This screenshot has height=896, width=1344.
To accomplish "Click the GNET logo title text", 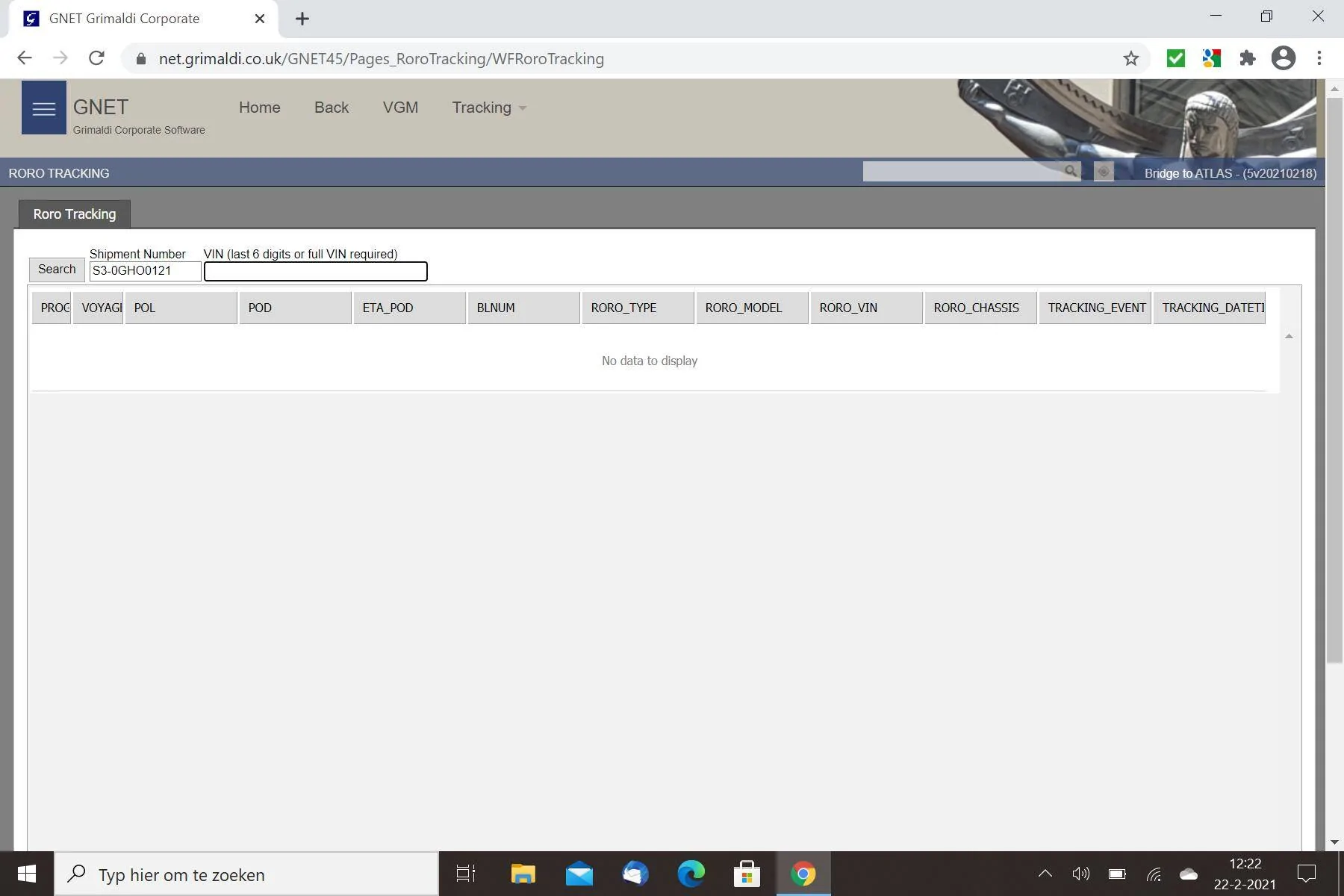I will pyautogui.click(x=101, y=108).
